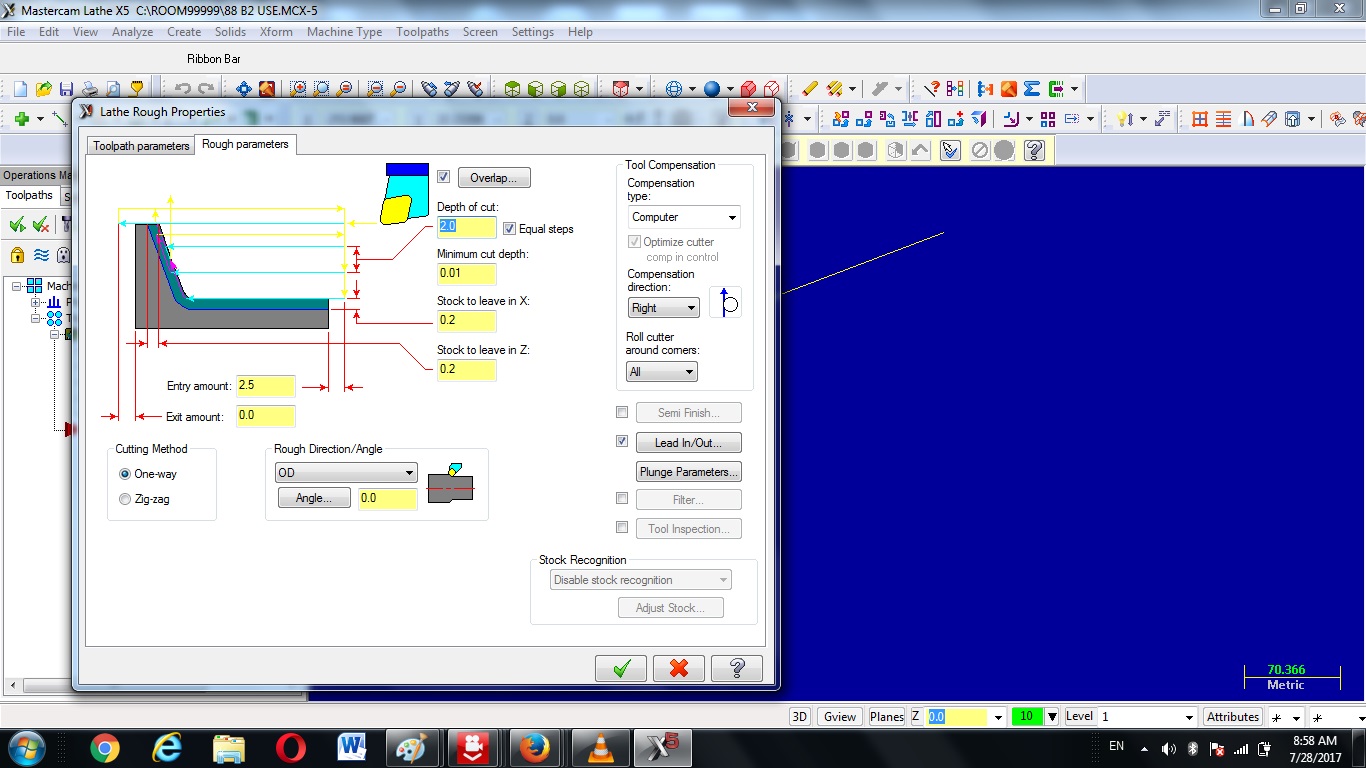Click the Depth of cut input field
Screen dimensions: 1366x768
coord(466,227)
